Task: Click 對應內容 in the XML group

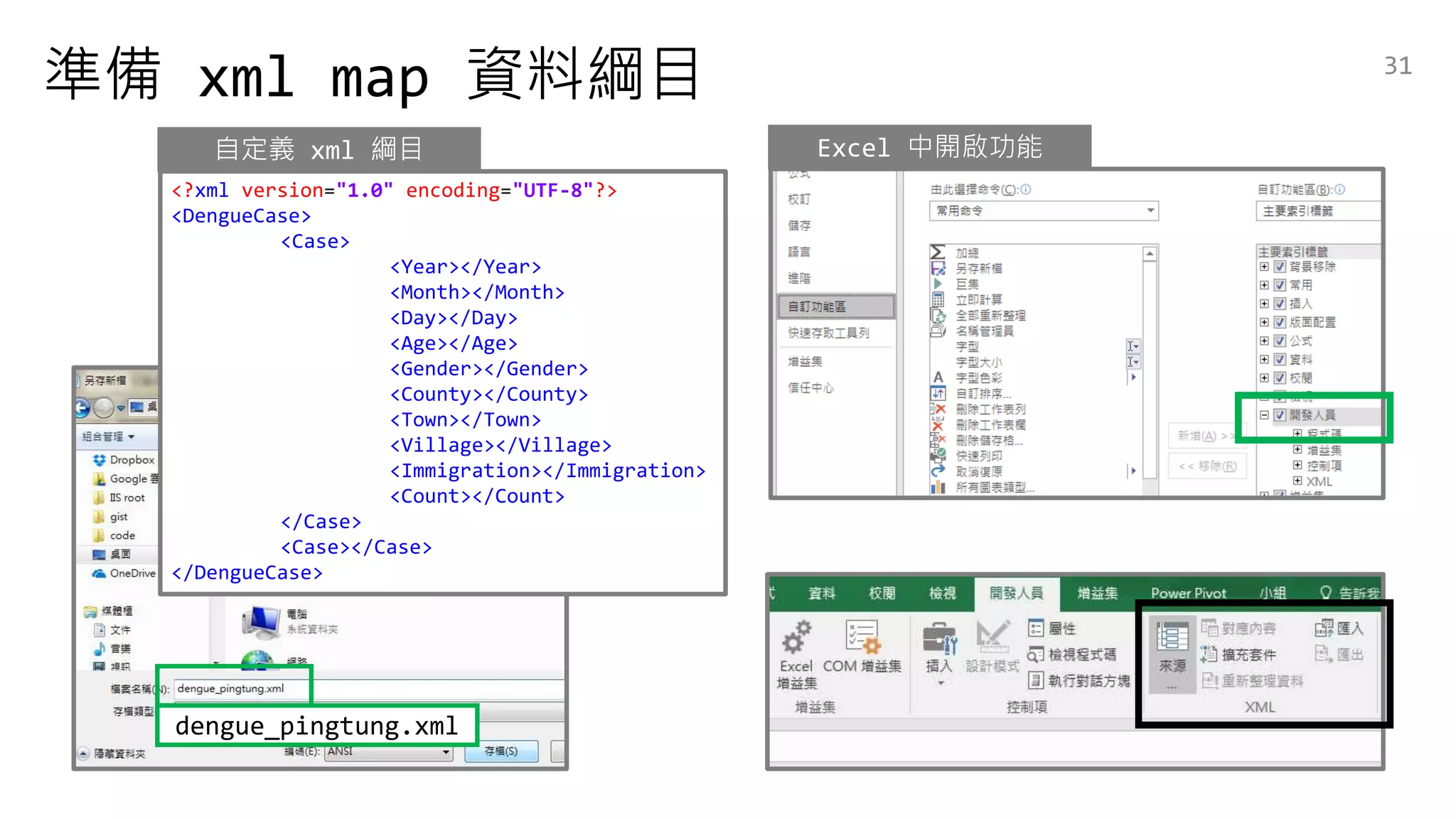Action: 1238,628
